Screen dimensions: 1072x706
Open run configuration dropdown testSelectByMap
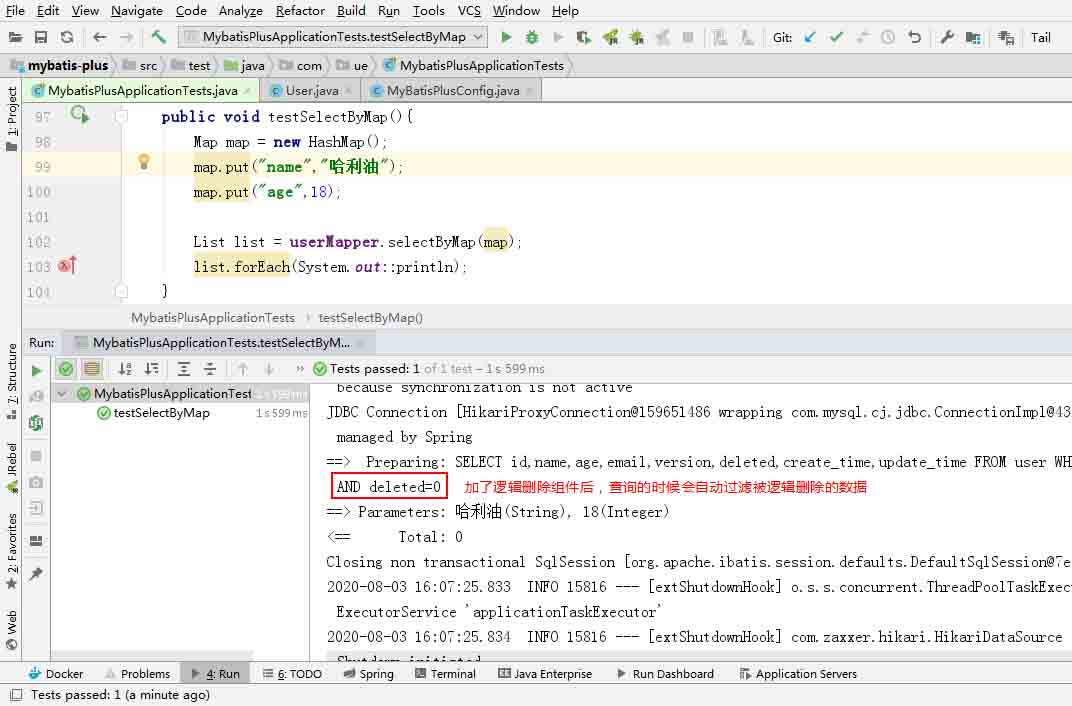pyautogui.click(x=333, y=37)
